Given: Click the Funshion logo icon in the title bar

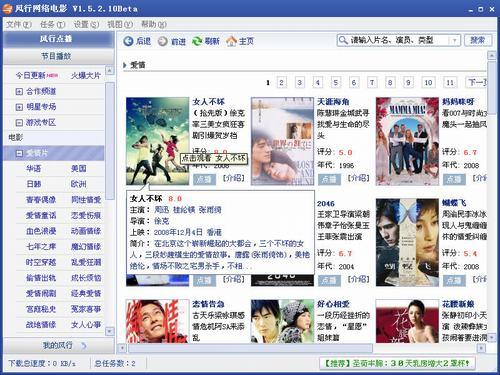Looking at the screenshot, I should coord(7,8).
